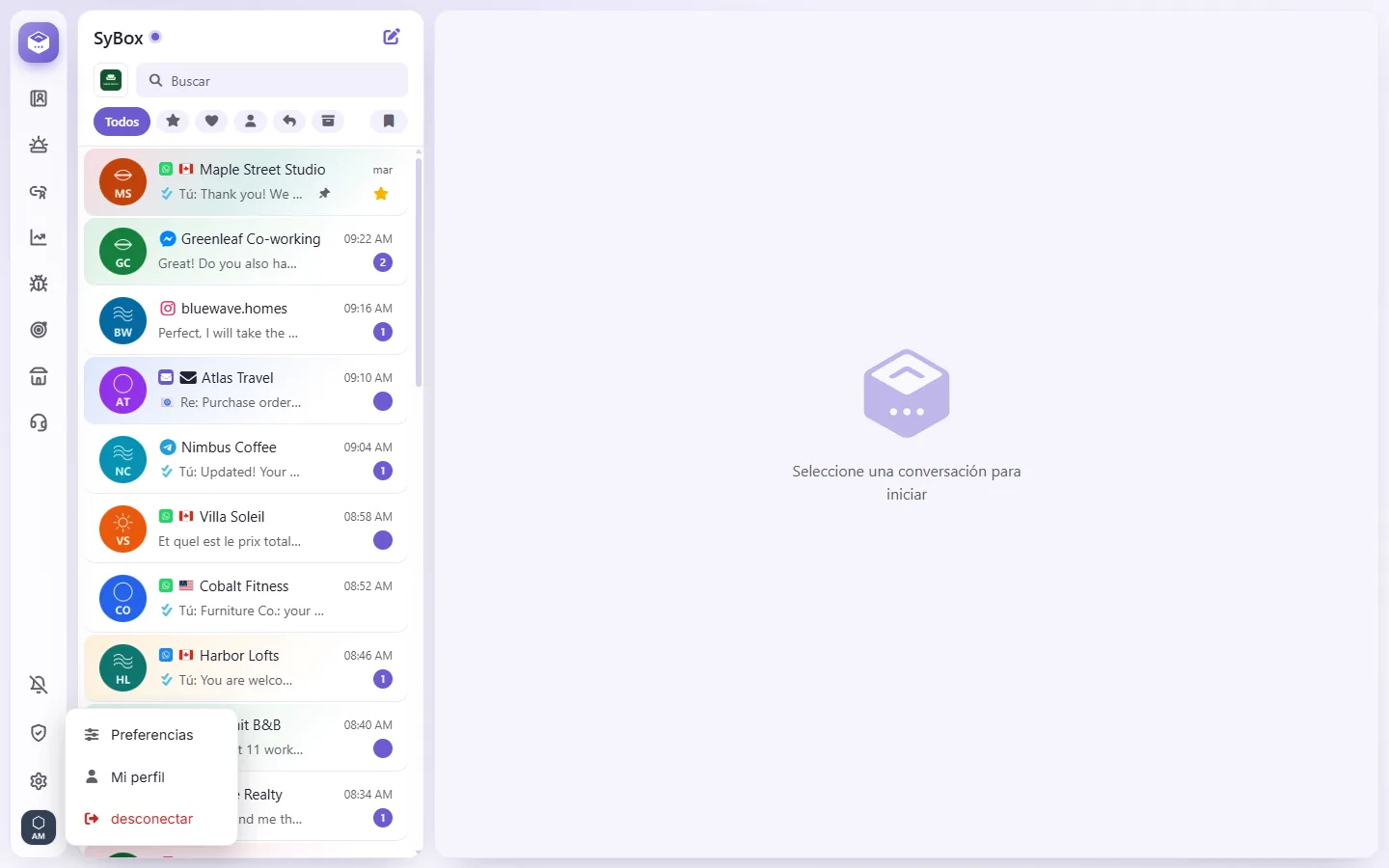This screenshot has width=1389, height=868.
Task: Open the store icon in the sidebar
Action: coord(39,376)
